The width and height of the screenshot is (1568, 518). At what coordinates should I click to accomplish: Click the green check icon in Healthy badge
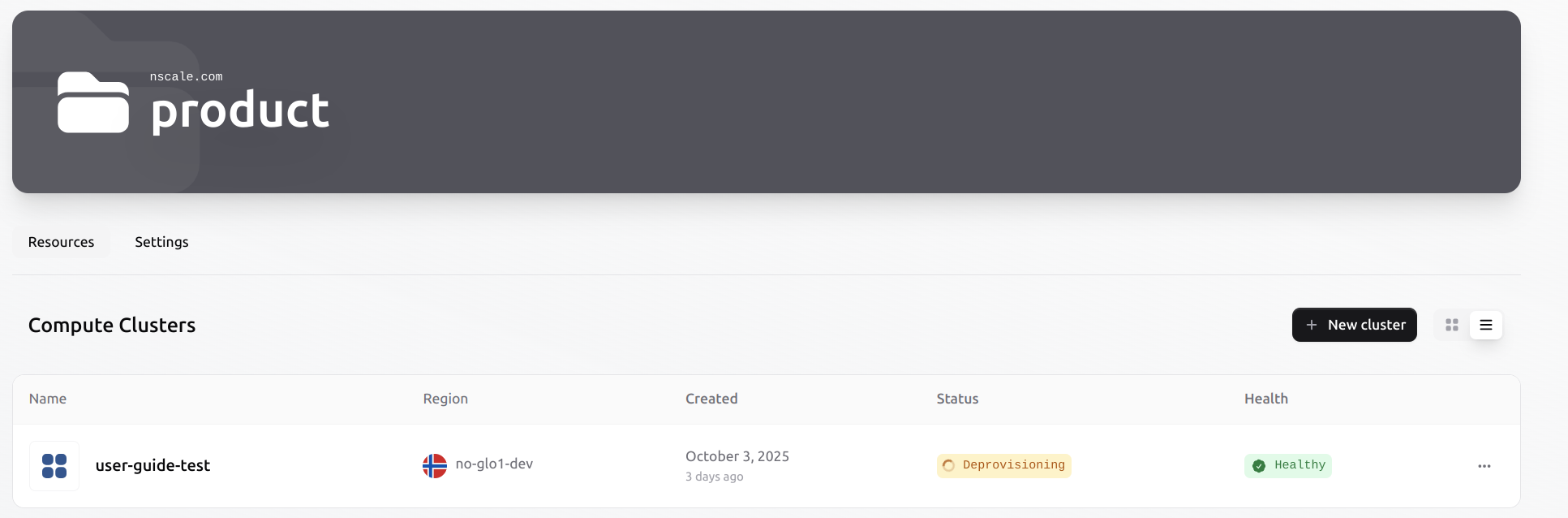point(1259,465)
